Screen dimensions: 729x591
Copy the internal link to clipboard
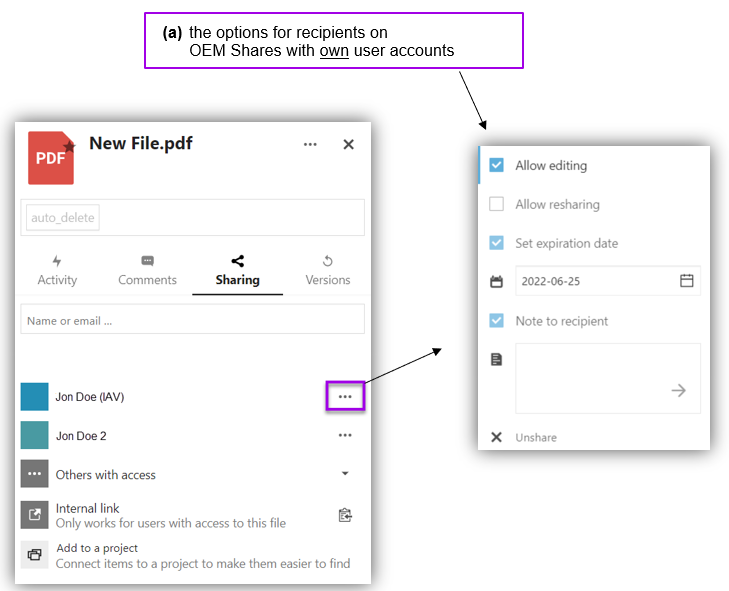point(345,515)
